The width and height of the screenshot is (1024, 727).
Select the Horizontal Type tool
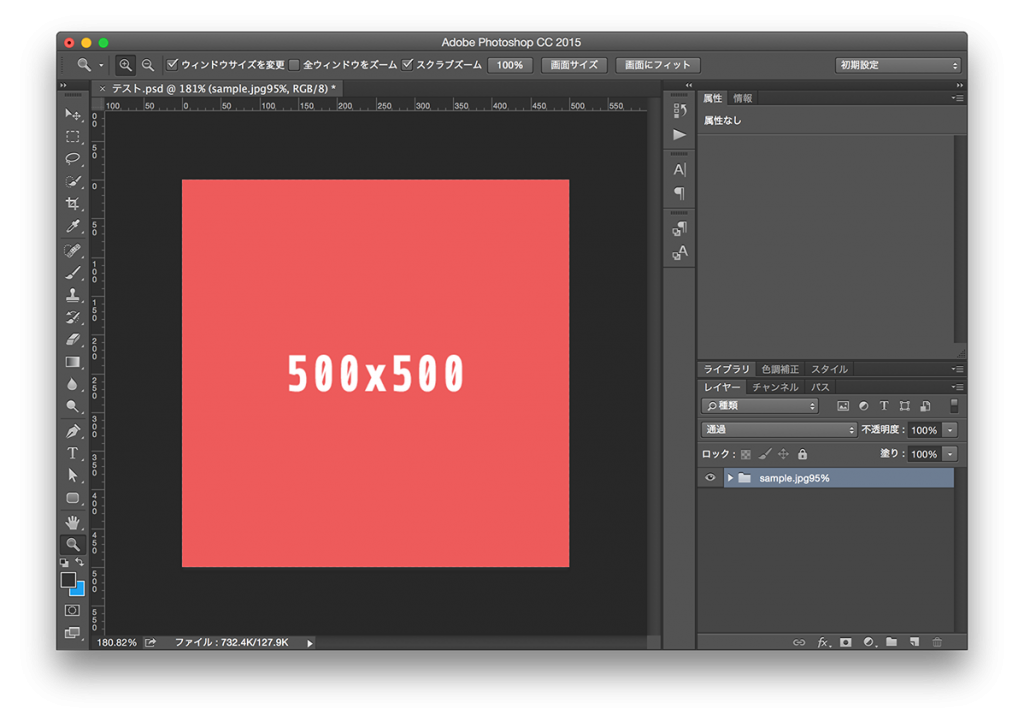coord(73,454)
